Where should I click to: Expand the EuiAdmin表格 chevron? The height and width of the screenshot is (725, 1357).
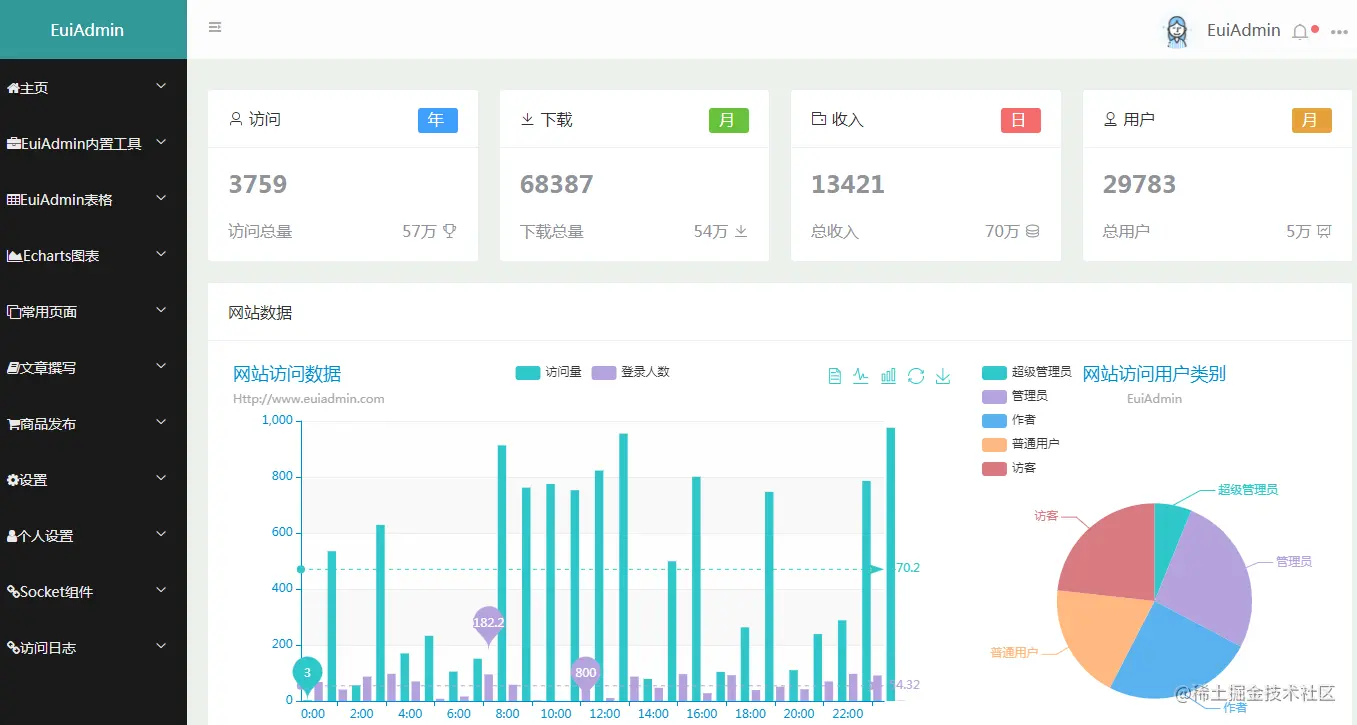click(161, 199)
